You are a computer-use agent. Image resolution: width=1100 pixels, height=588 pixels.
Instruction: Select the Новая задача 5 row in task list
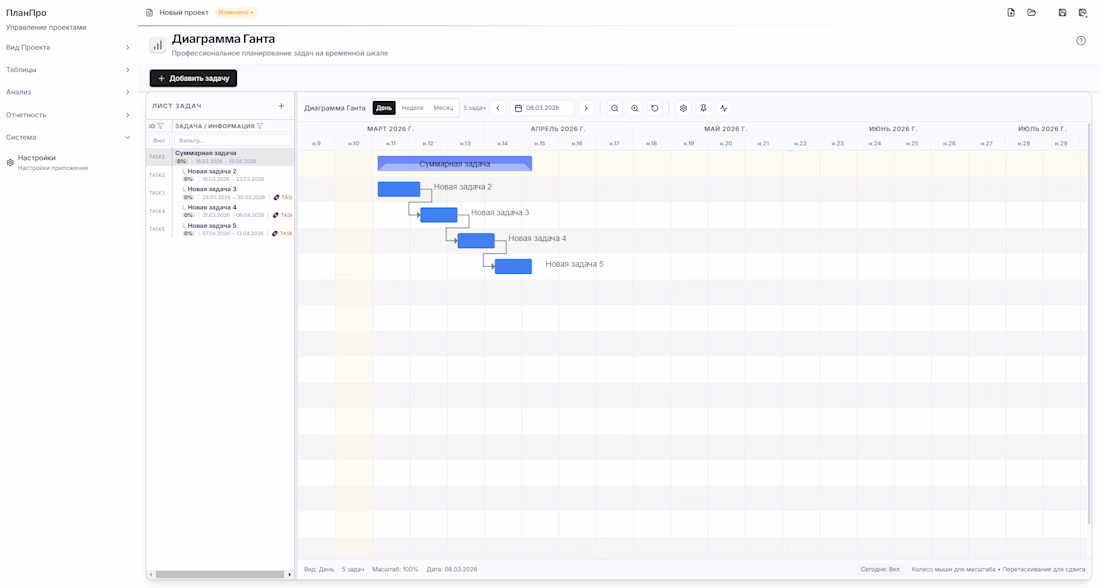coord(220,229)
